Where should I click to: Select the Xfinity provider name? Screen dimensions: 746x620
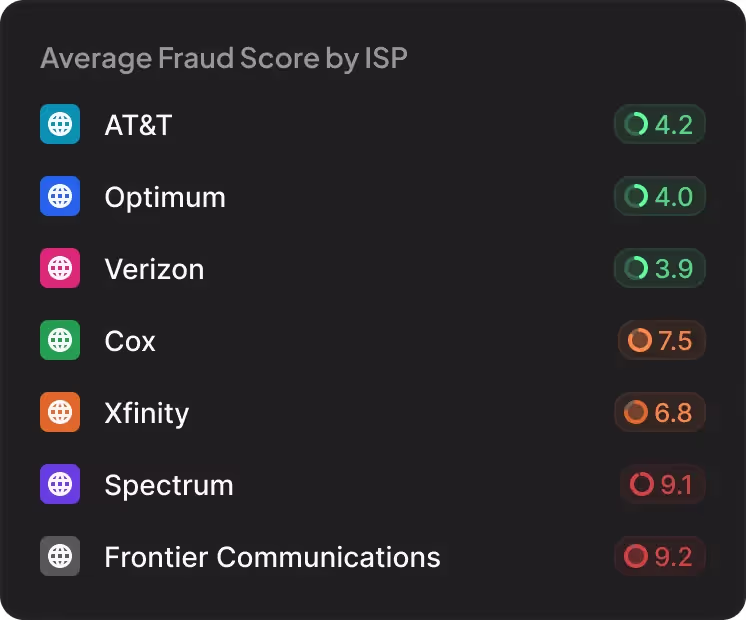tap(146, 413)
